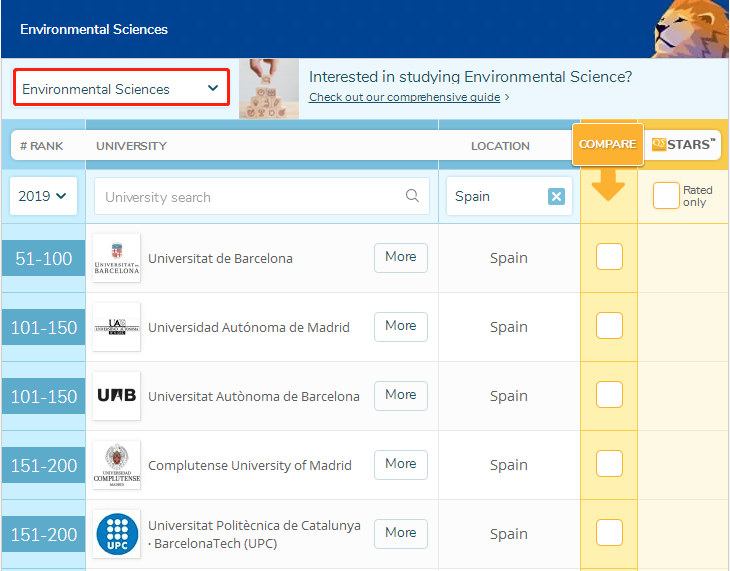
Task: Click the Spain location filter field
Action: tap(509, 196)
